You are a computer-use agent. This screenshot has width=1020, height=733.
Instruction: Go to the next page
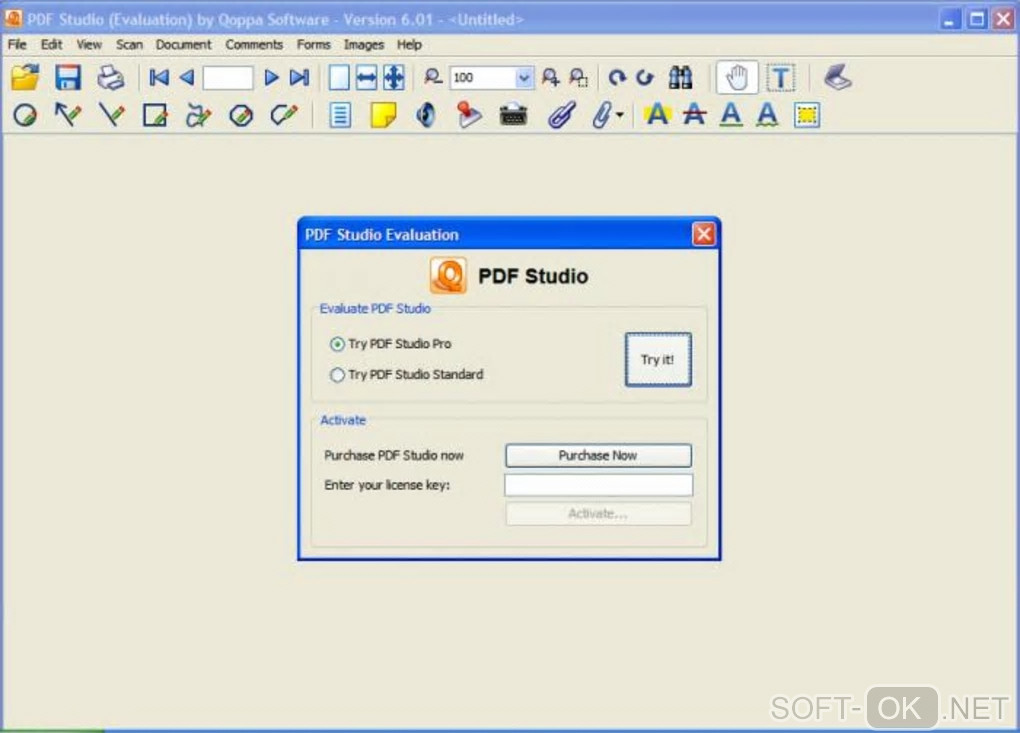coord(271,78)
